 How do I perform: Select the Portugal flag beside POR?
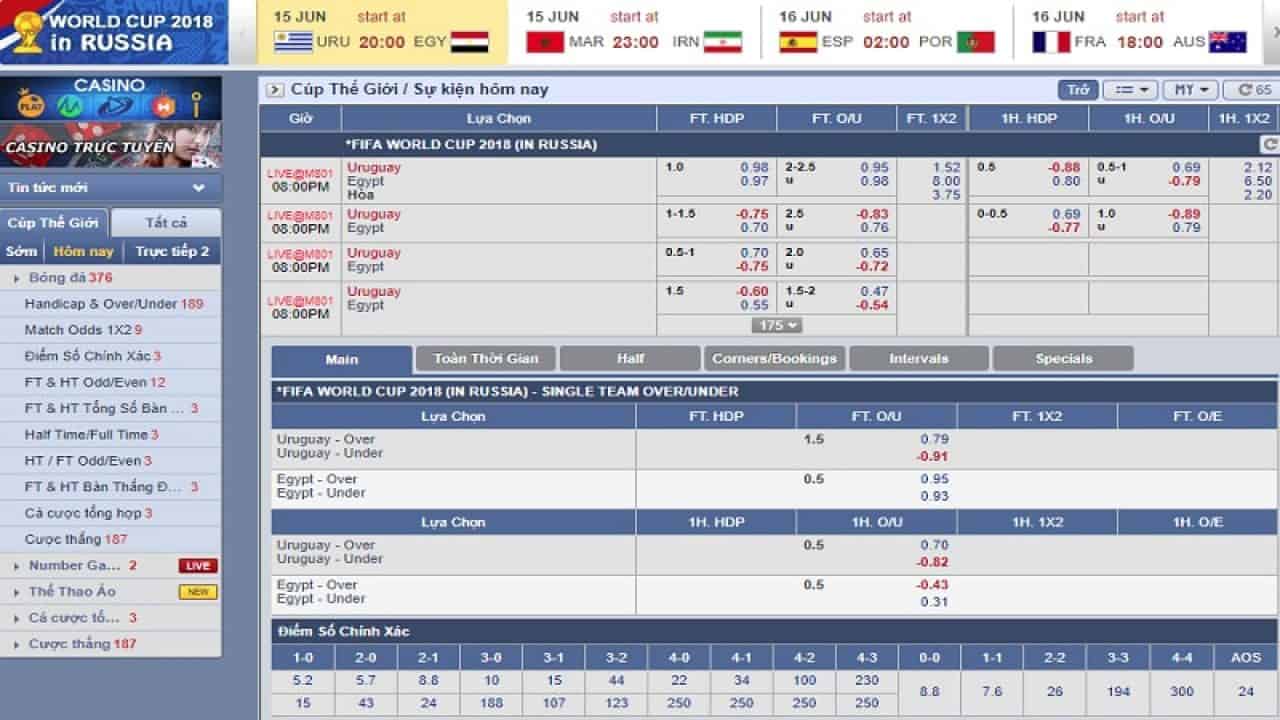(975, 42)
